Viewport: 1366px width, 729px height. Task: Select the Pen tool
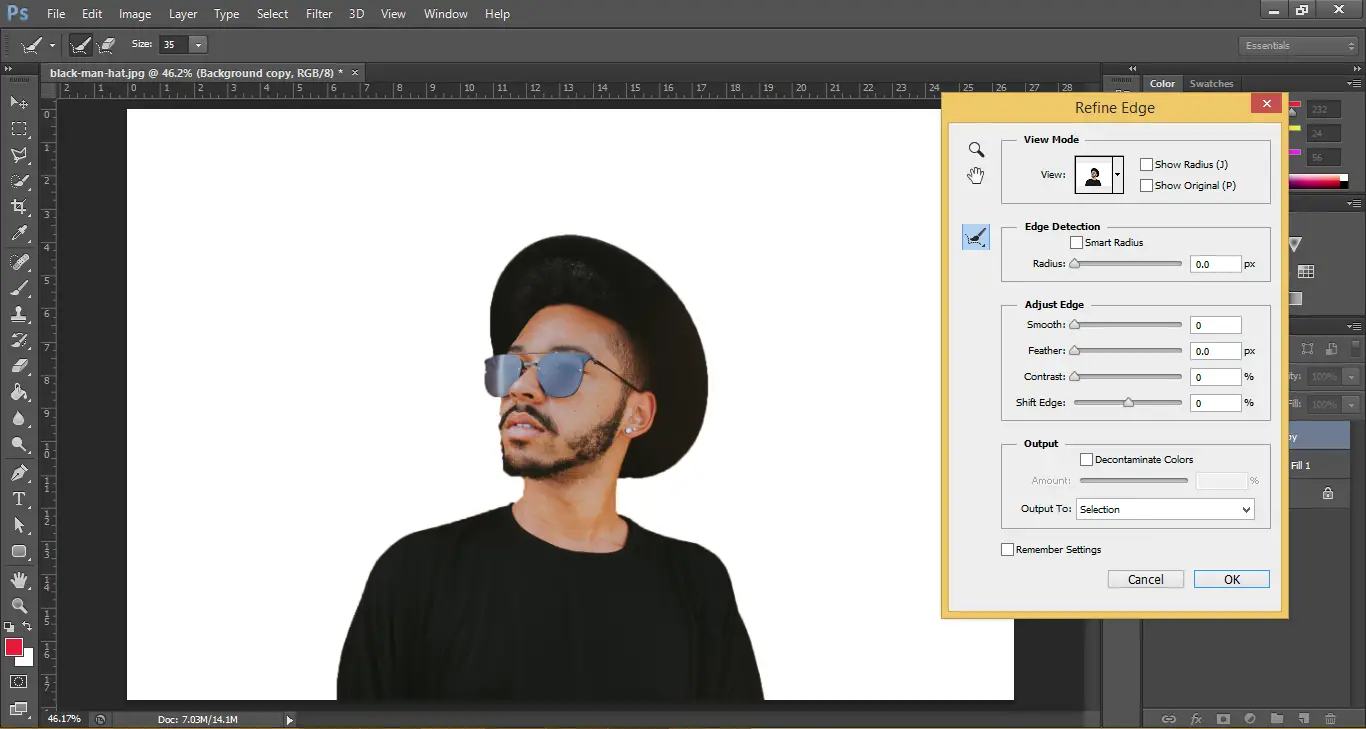(x=19, y=473)
